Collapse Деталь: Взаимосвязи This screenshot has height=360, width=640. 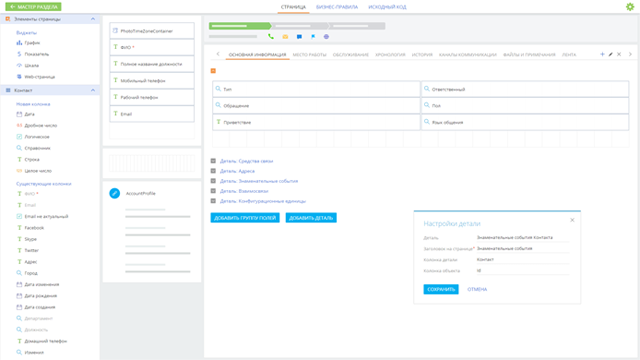[x=213, y=191]
